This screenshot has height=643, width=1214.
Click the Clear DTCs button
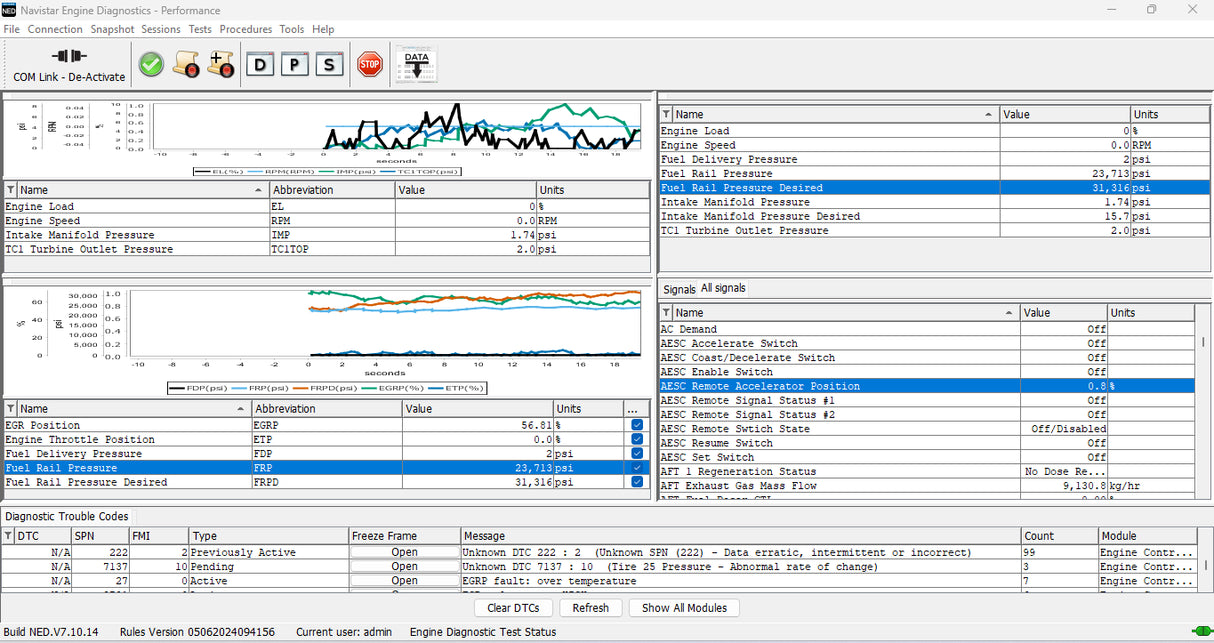click(513, 607)
